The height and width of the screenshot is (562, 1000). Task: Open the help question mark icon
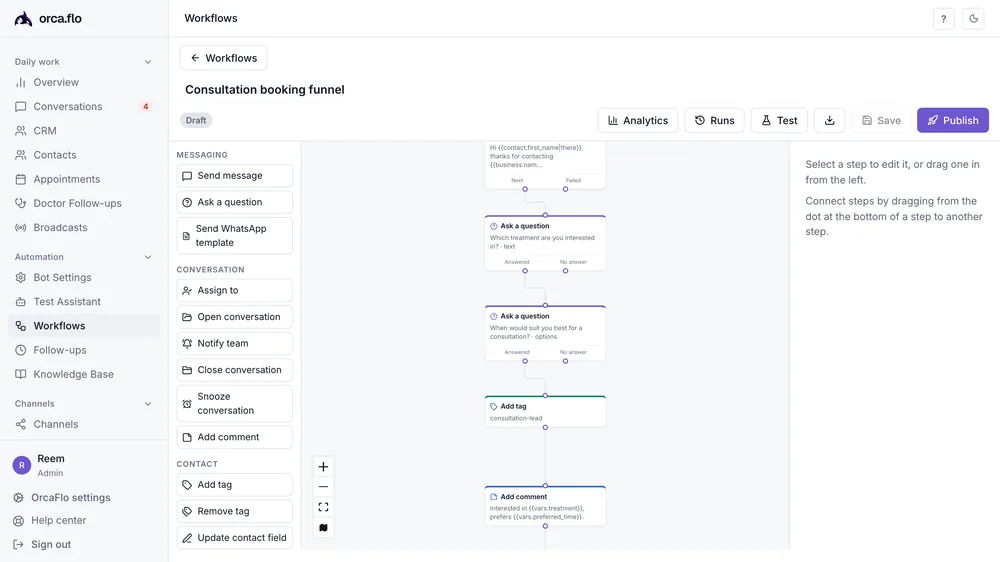[943, 18]
